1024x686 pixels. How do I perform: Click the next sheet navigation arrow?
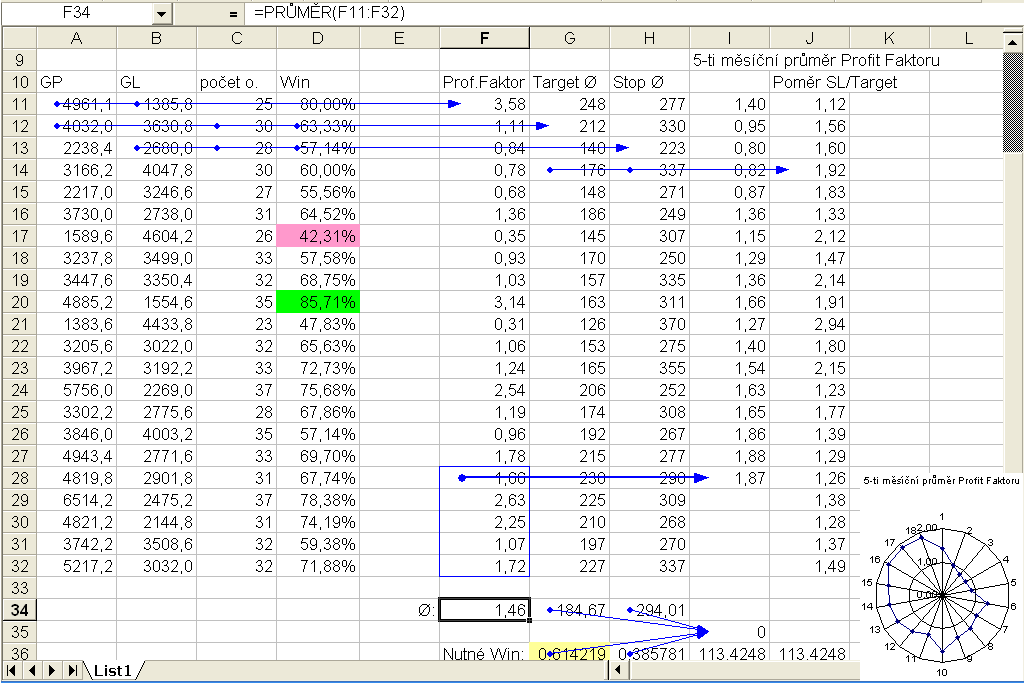coord(52,671)
